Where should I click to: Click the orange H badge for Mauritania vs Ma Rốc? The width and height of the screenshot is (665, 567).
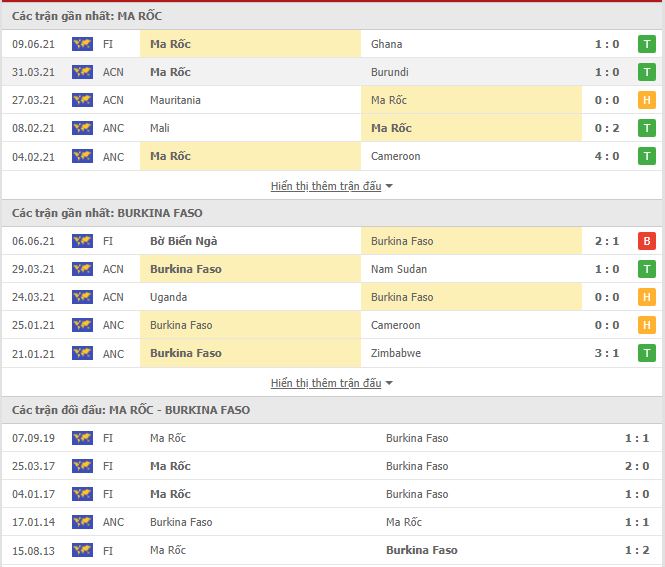[x=646, y=100]
